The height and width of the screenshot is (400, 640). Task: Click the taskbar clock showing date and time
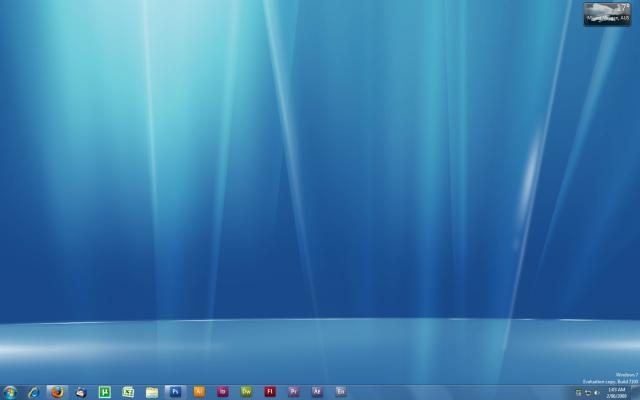coord(617,392)
